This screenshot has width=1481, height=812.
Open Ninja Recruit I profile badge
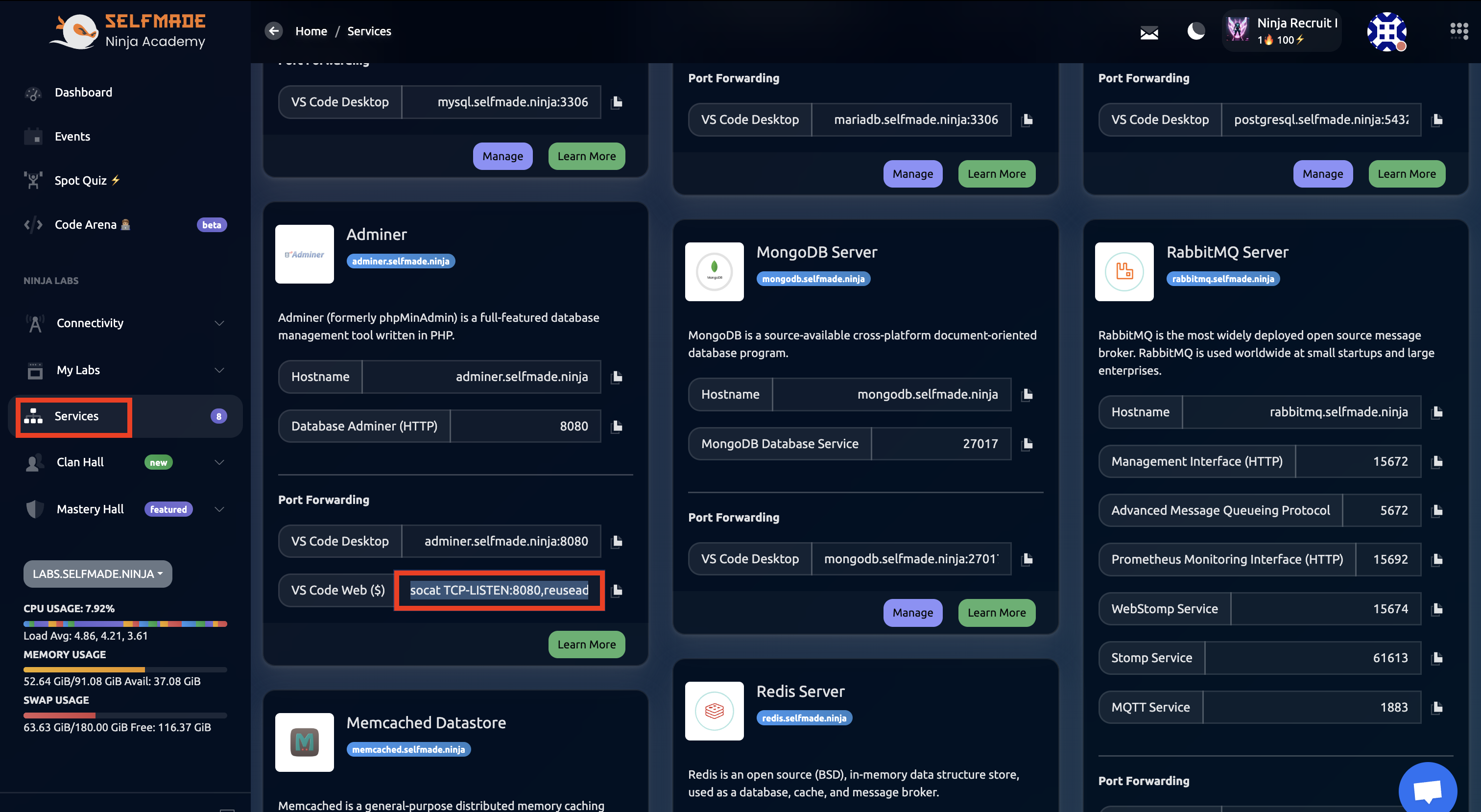click(x=1282, y=31)
